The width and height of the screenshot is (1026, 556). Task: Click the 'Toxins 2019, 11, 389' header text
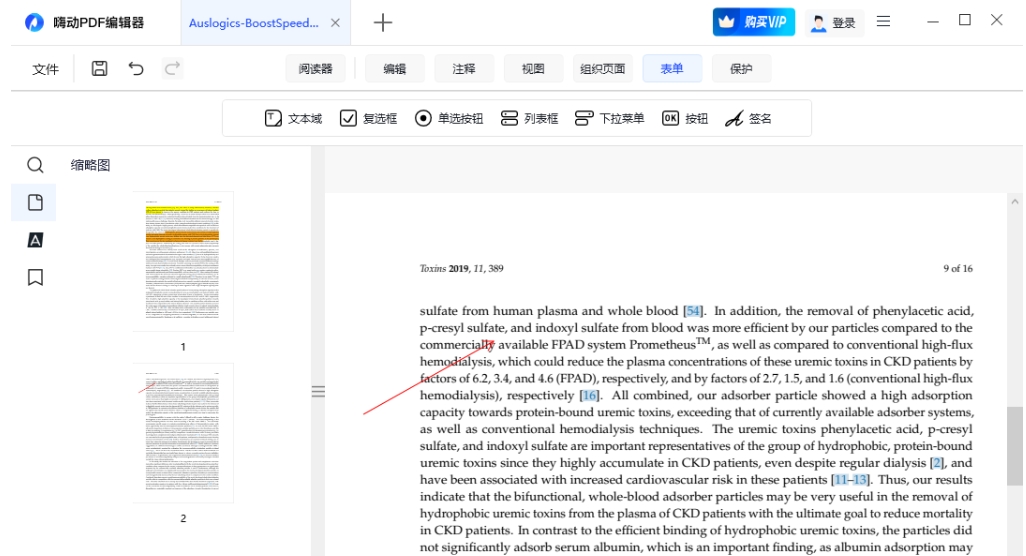coord(461,268)
